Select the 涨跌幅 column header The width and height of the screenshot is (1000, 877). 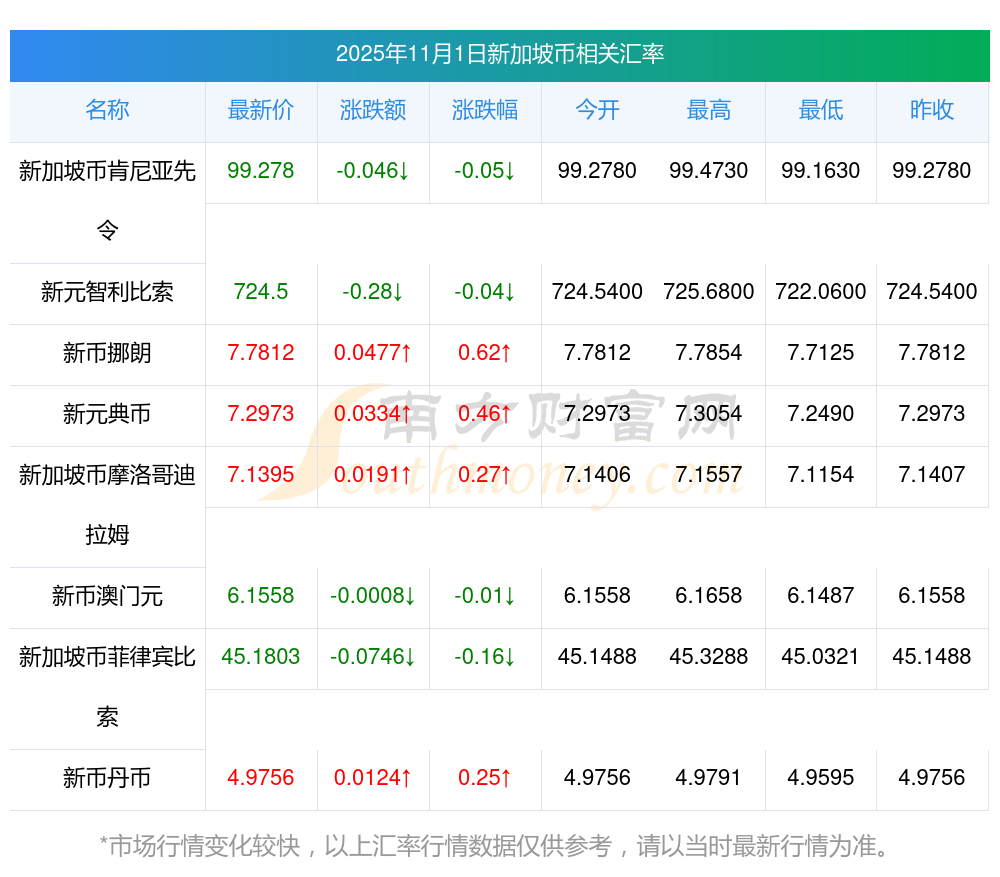point(485,111)
